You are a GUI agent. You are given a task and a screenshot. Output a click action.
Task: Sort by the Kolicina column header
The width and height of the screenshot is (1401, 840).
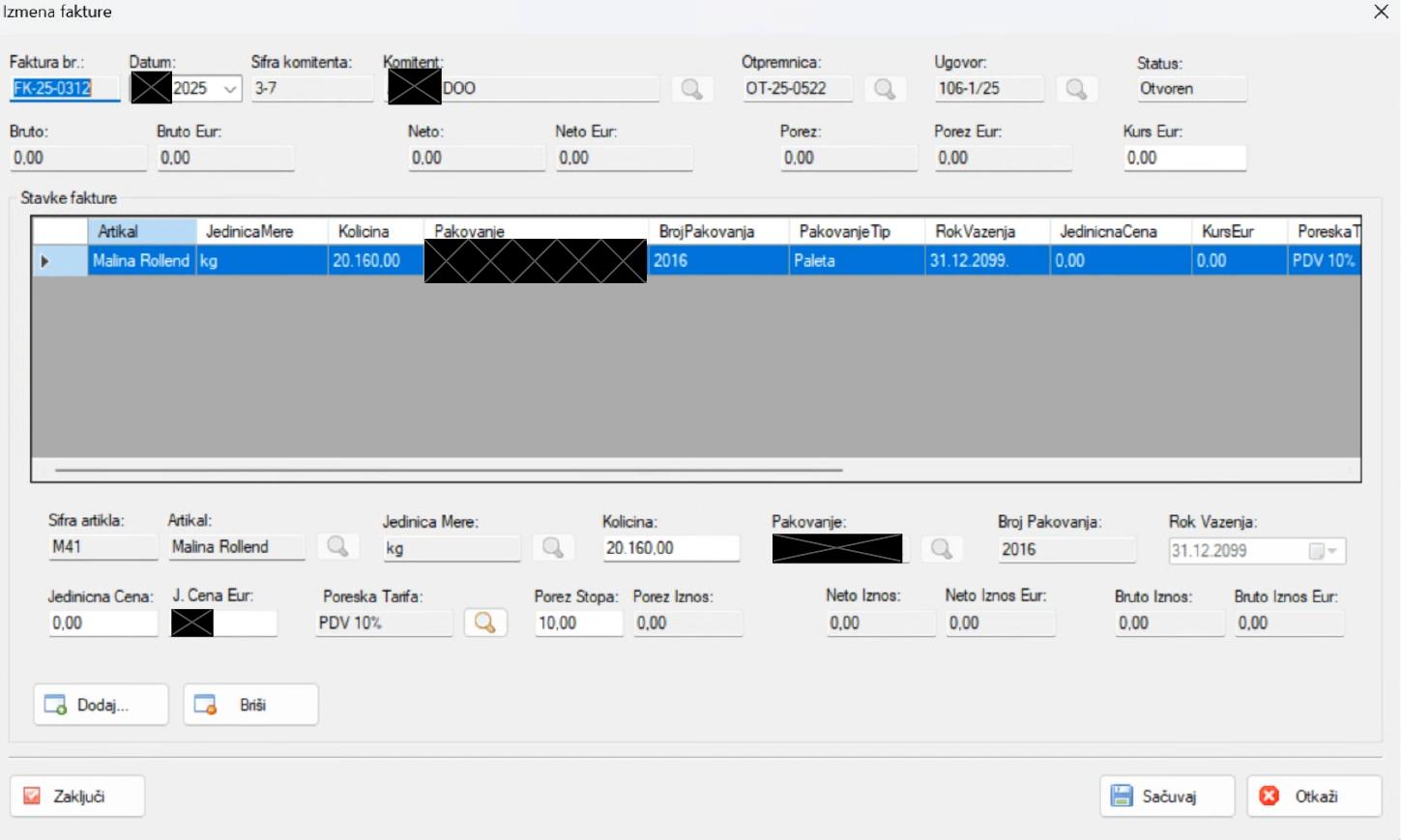[x=375, y=232]
